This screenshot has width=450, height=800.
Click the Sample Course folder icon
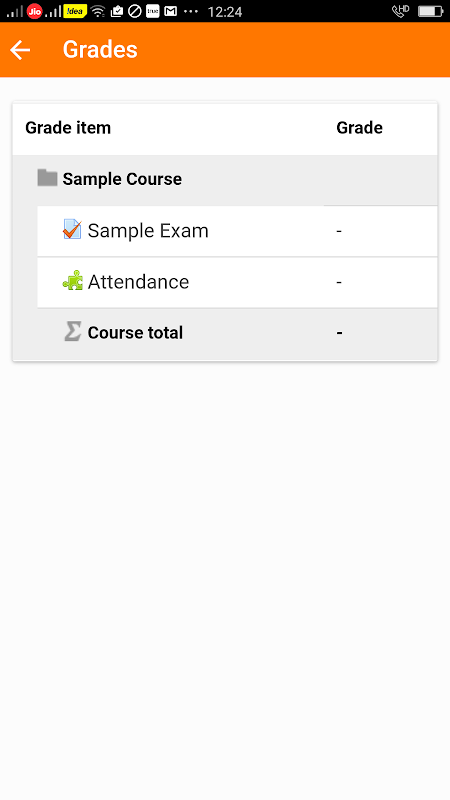pos(47,178)
